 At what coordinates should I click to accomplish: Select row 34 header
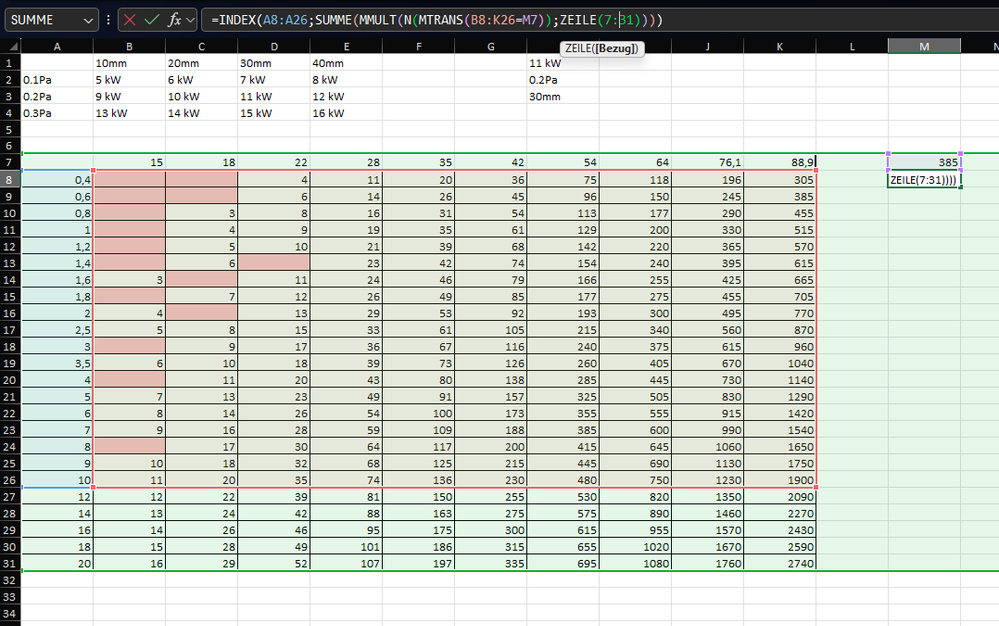coord(10,613)
